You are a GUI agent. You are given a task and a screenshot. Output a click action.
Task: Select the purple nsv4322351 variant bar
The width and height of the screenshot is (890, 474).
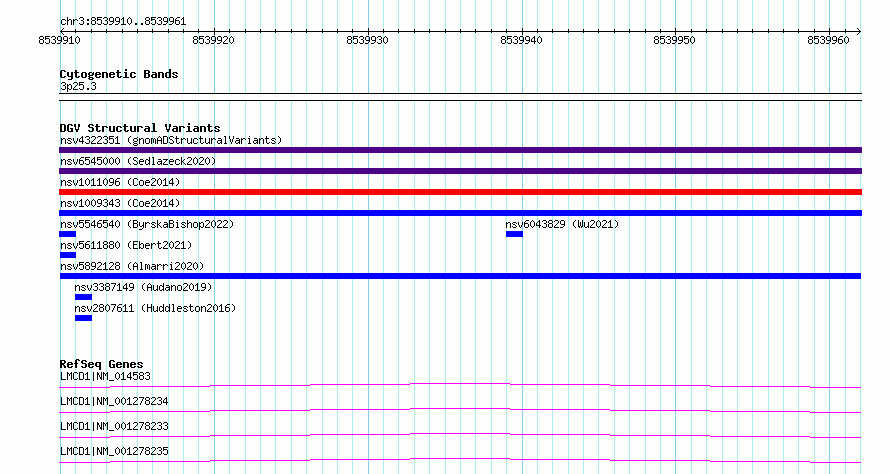460,150
